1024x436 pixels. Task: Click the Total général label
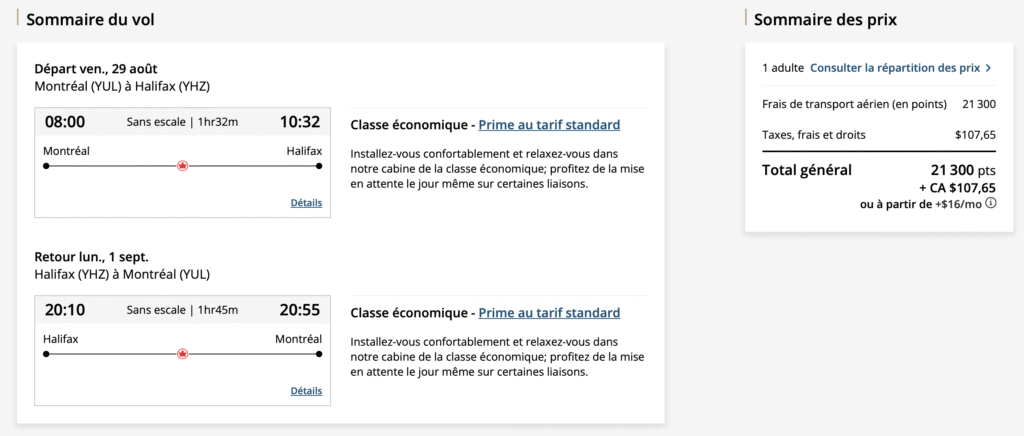point(807,170)
